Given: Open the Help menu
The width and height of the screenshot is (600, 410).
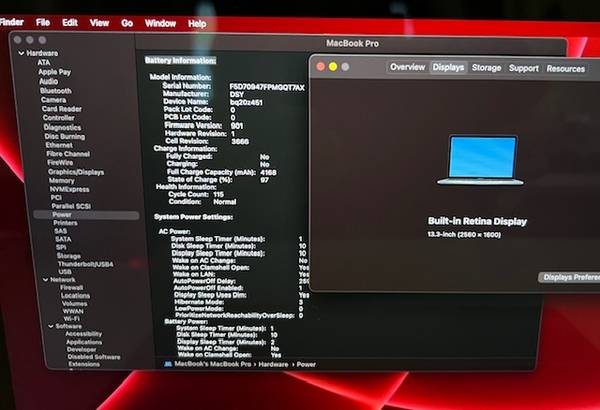Looking at the screenshot, I should 197,24.
